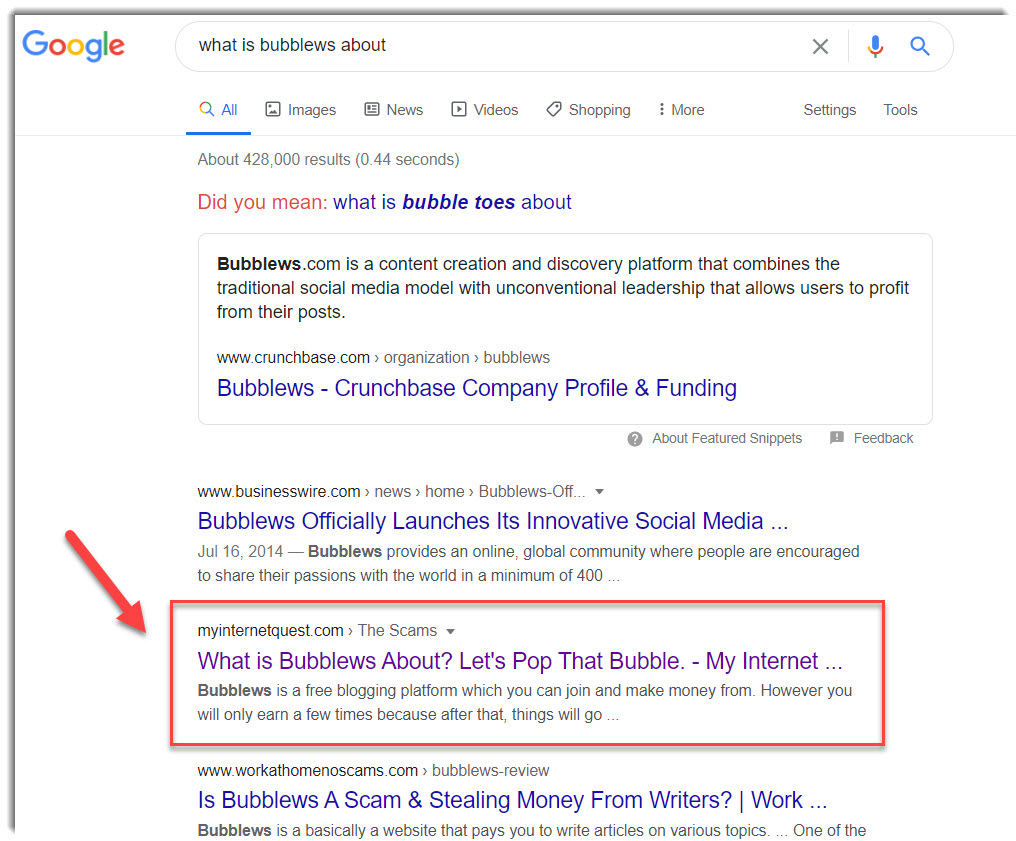This screenshot has width=1016, height=841.
Task: Open 'What is Bubblews About?' result
Action: click(x=520, y=661)
